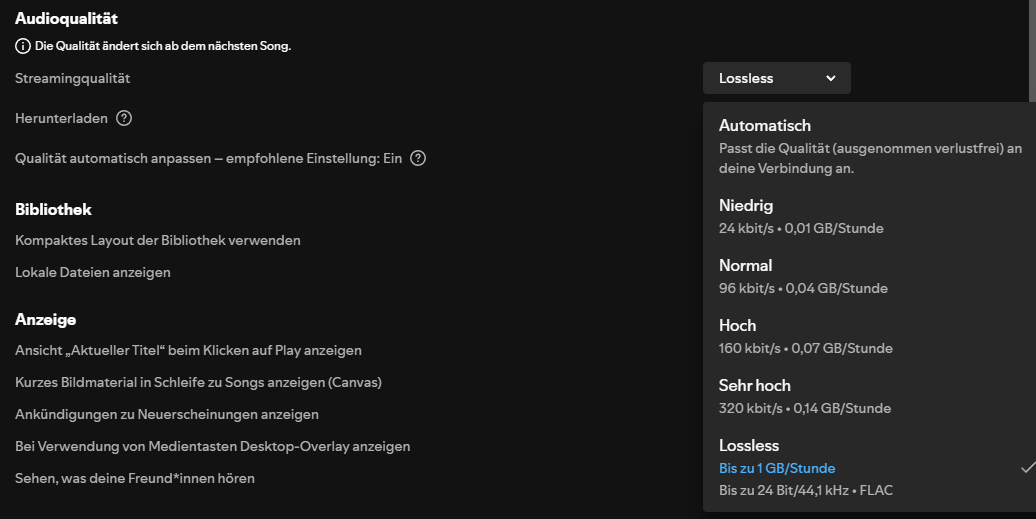Click 'Ankündigungen zu Neuerscheinungen anzeigen' setting
The width and height of the screenshot is (1036, 519).
coord(167,414)
